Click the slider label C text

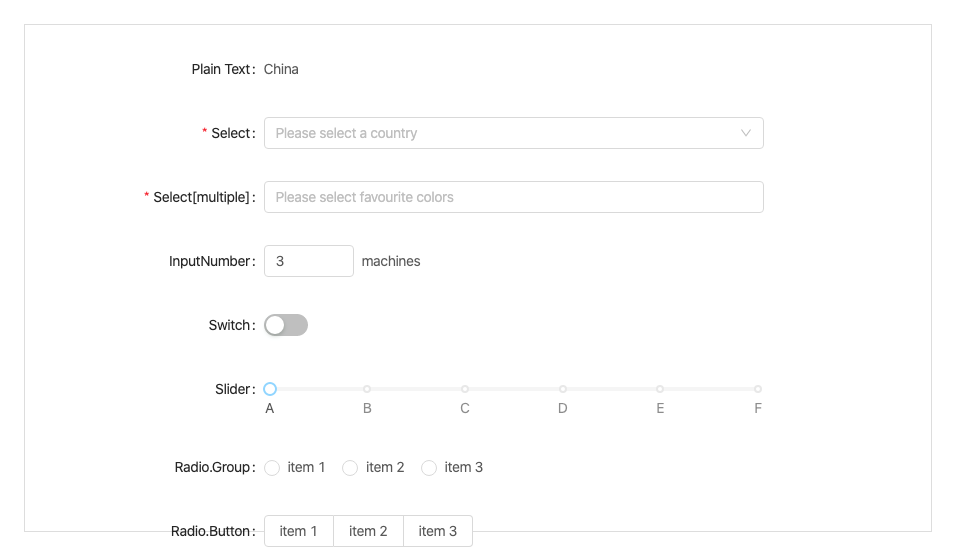(x=465, y=408)
